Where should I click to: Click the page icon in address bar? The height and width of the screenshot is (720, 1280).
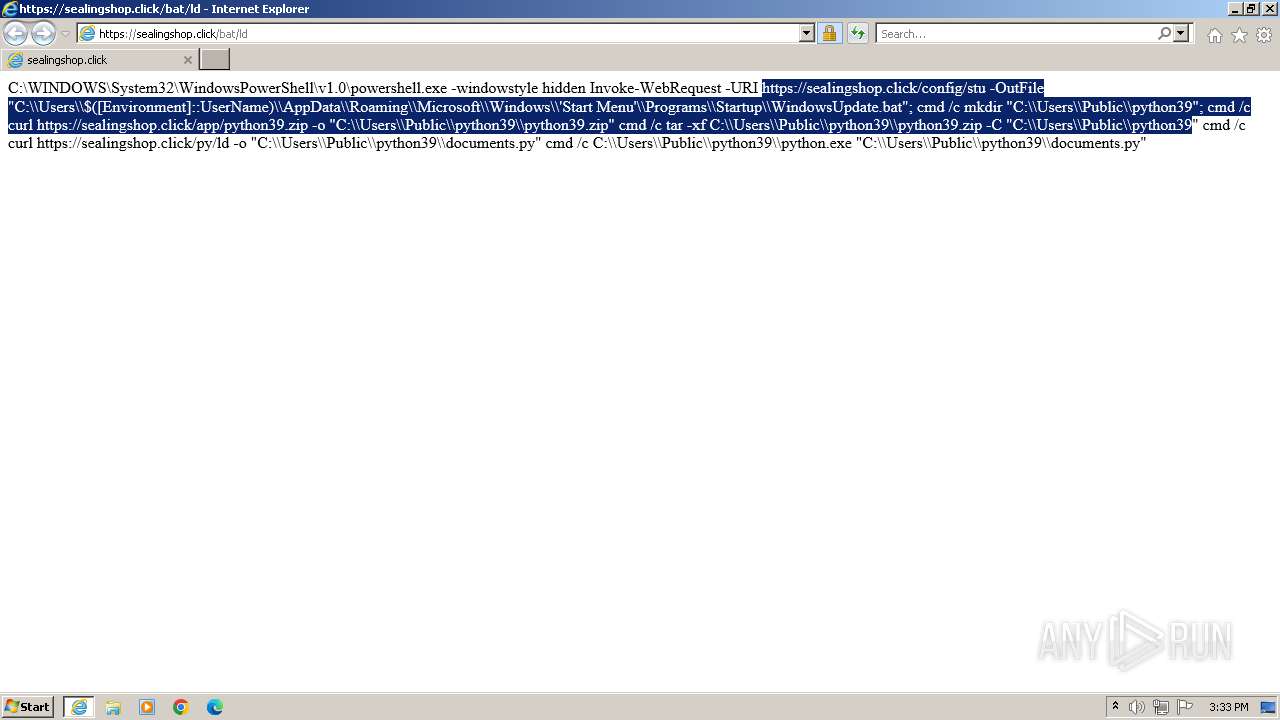pyautogui.click(x=88, y=33)
